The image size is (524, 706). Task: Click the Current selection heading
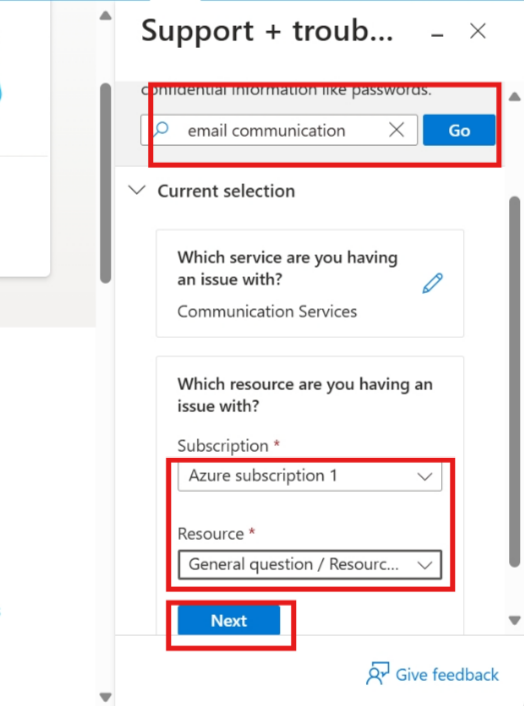click(x=226, y=191)
